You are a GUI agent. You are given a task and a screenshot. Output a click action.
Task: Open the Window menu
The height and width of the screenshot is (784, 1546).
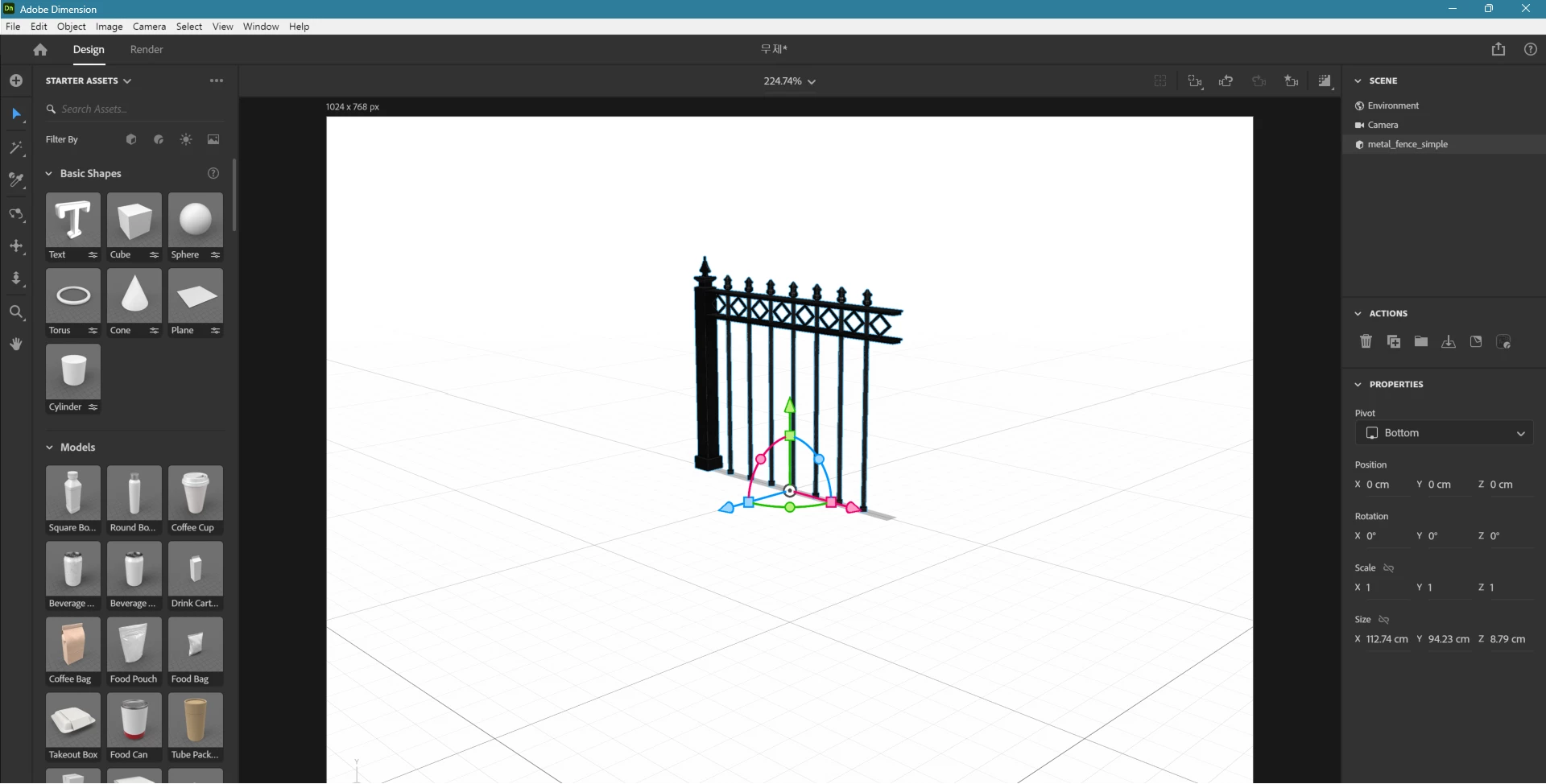click(261, 27)
